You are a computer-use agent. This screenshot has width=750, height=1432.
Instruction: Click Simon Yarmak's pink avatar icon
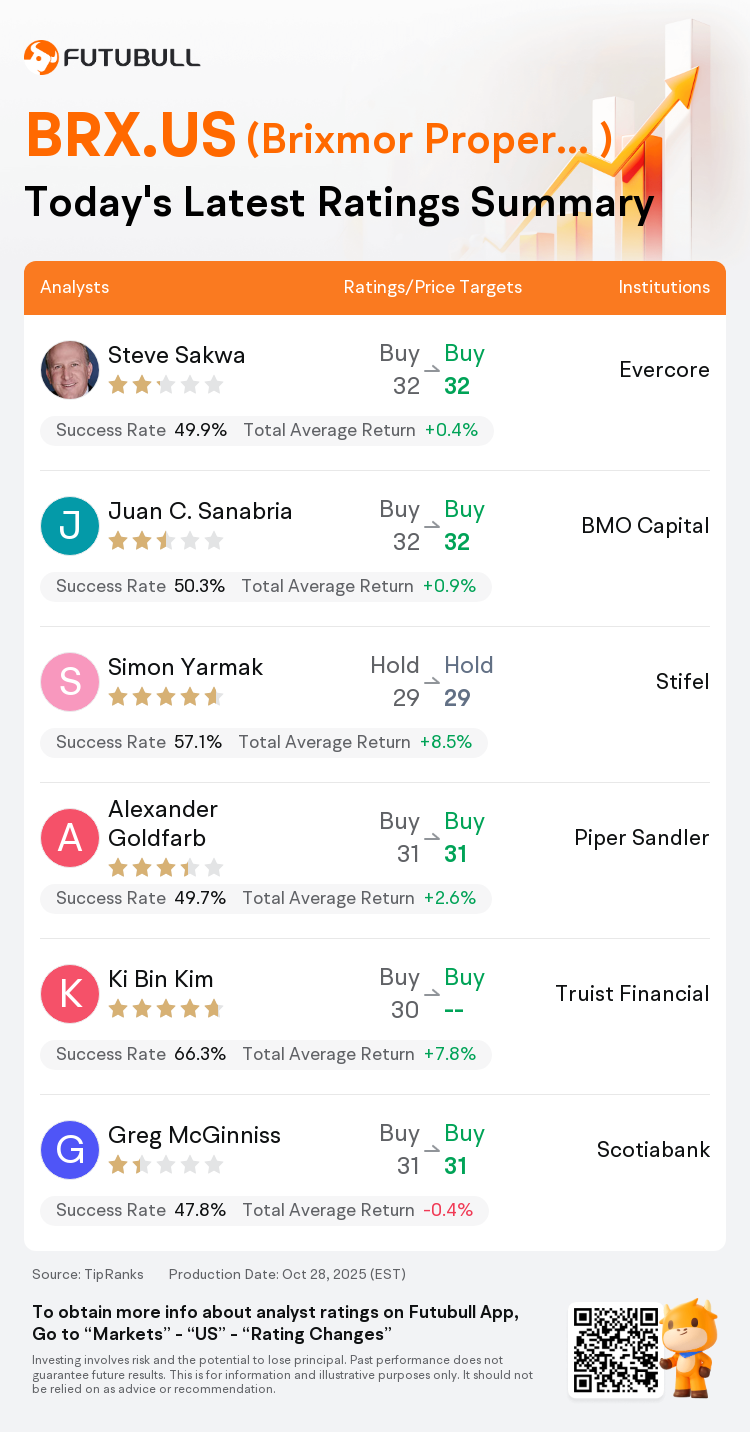pyautogui.click(x=70, y=682)
